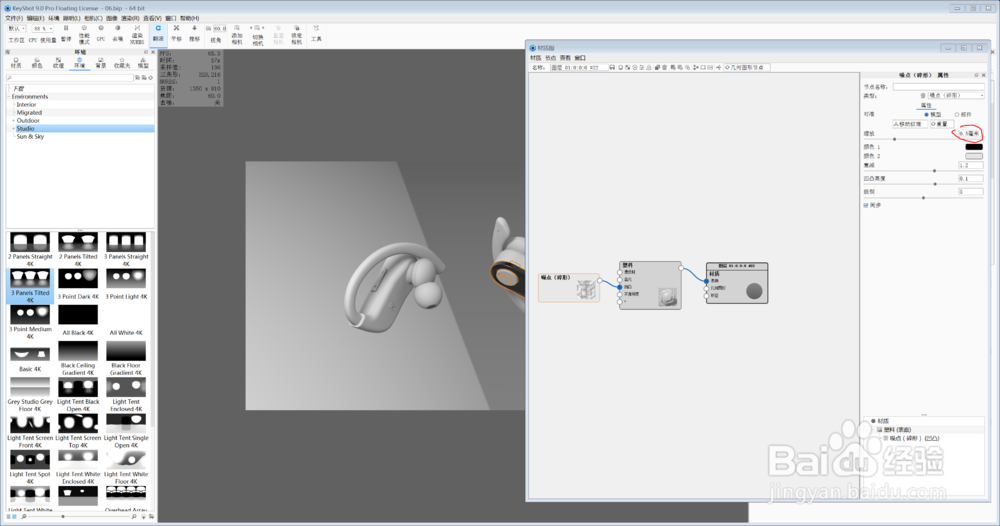Viewport: 1000px width, 526px height.
Task: Select Sun & Sky in environment tree
Action: coord(30,136)
